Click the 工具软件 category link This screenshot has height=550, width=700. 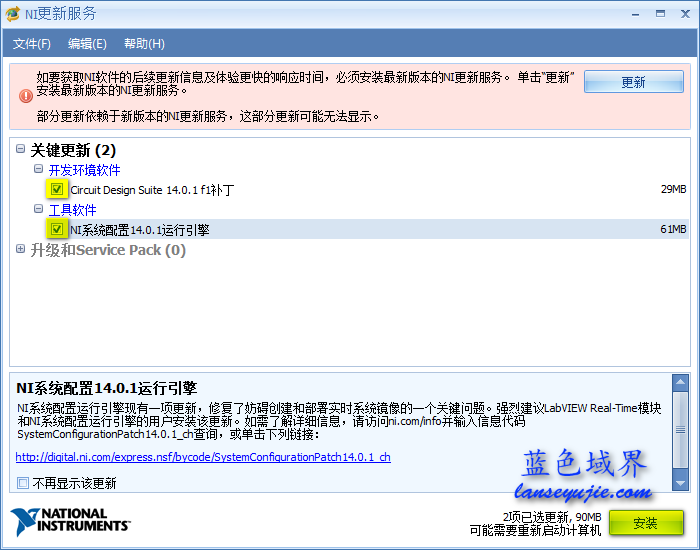point(72,210)
